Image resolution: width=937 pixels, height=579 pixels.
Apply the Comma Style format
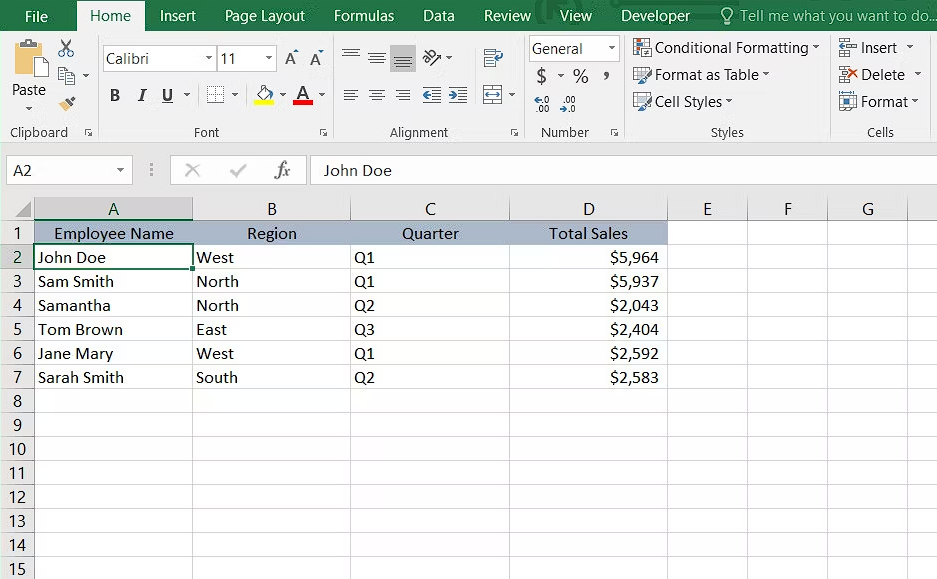click(606, 74)
